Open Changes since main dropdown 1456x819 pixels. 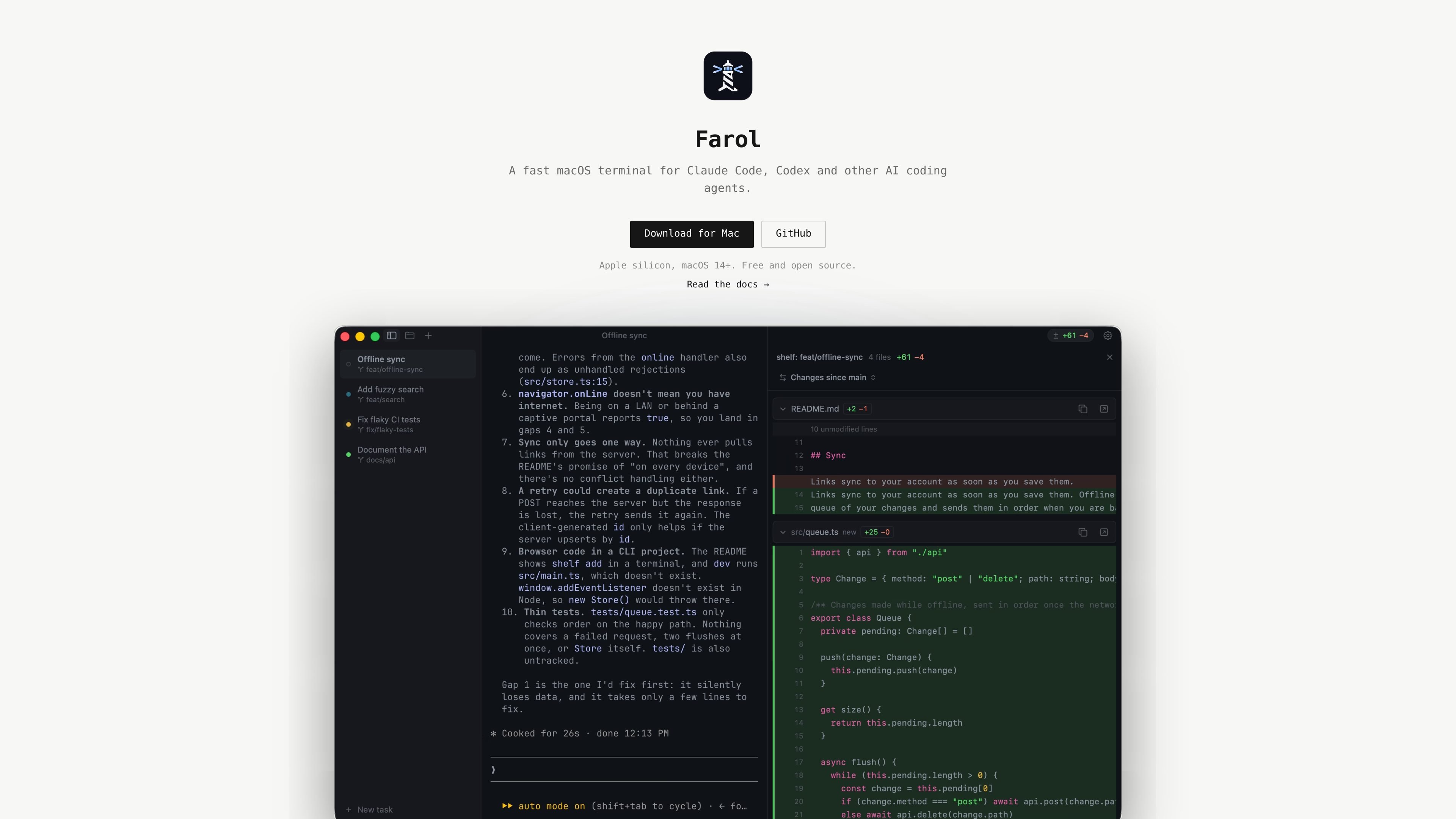827,378
